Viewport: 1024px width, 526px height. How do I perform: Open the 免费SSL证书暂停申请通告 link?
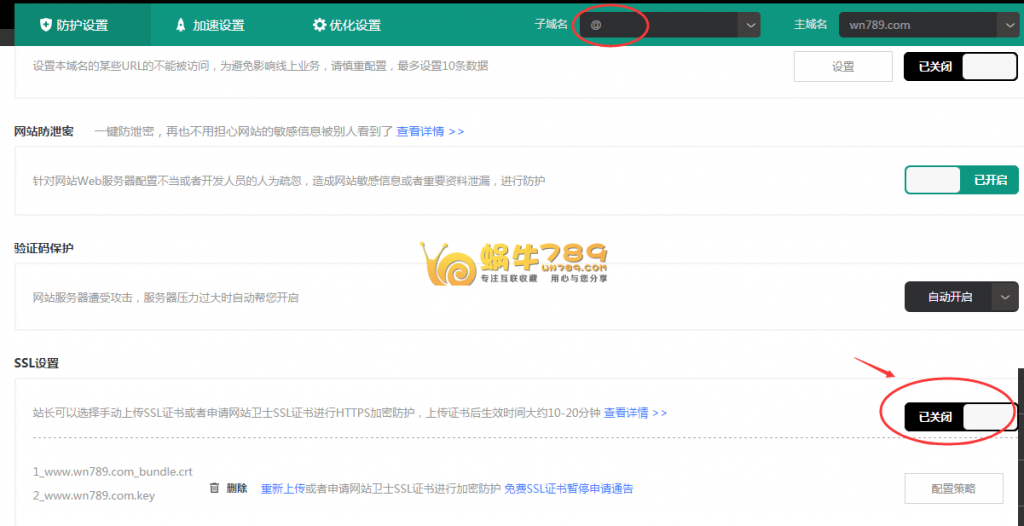pyautogui.click(x=568, y=488)
